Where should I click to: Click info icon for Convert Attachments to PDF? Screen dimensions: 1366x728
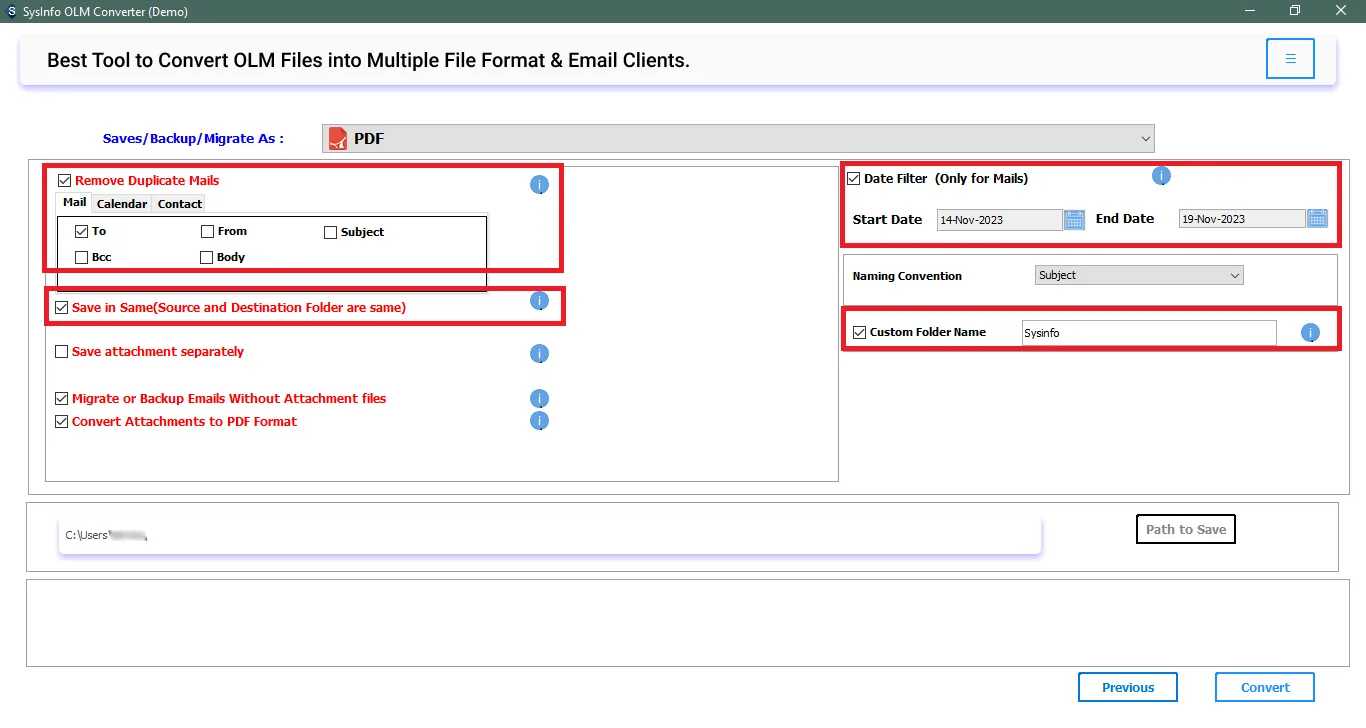(x=539, y=421)
